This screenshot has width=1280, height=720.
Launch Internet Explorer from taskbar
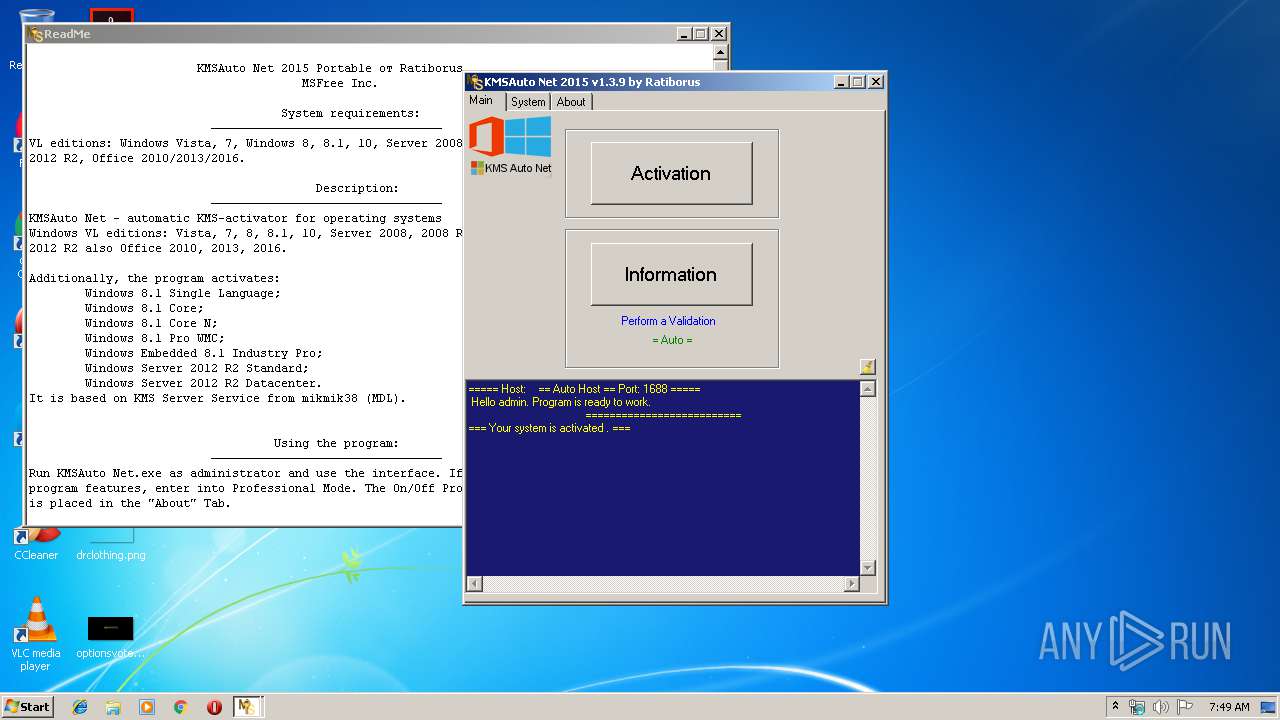(x=80, y=707)
